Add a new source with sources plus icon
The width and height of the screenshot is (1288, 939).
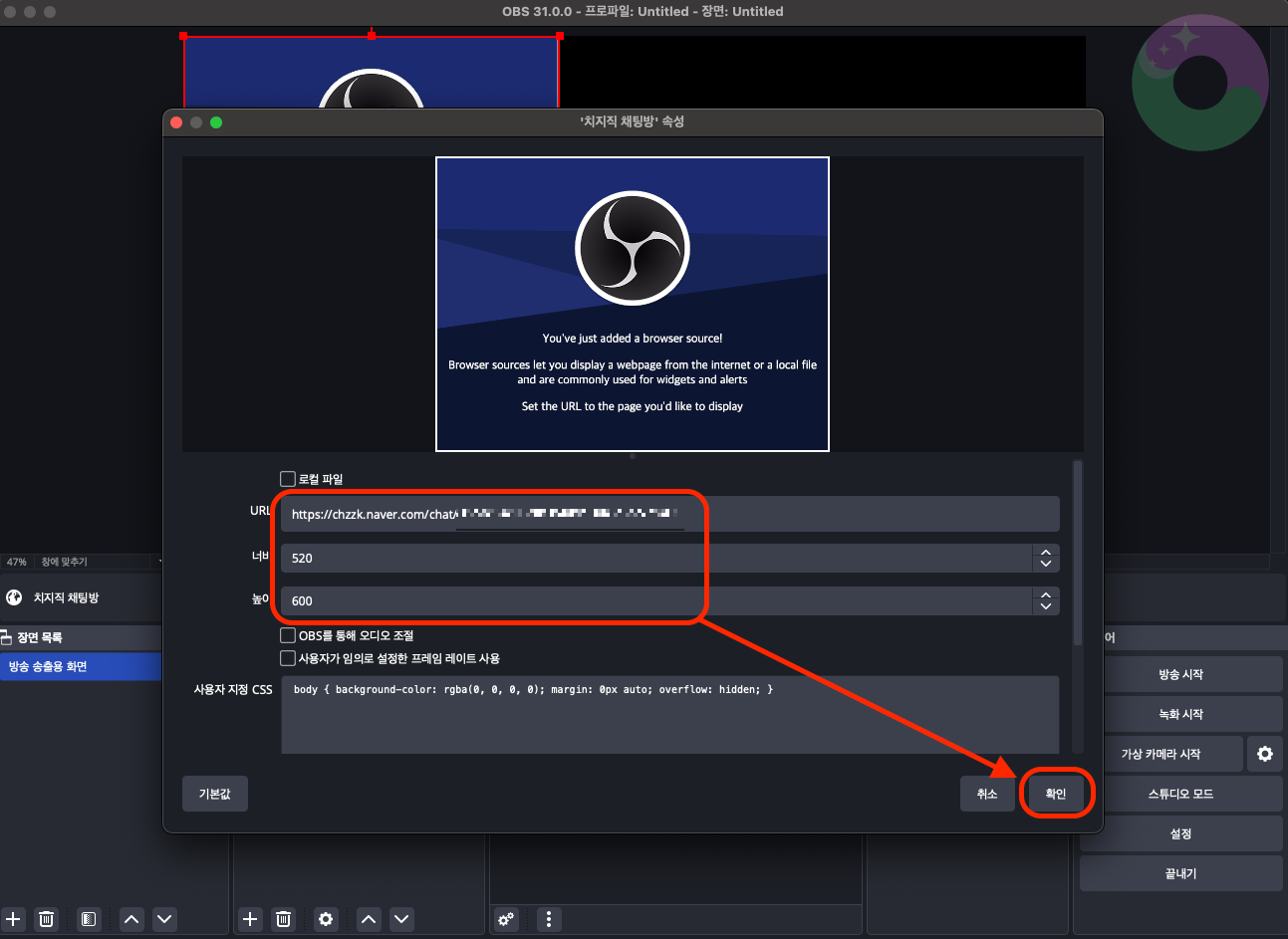pyautogui.click(x=250, y=919)
